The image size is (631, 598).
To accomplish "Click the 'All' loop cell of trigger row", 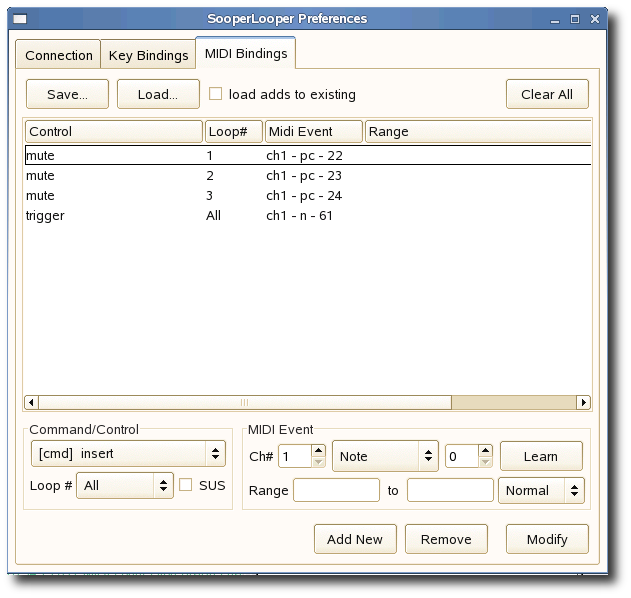I will [x=213, y=216].
